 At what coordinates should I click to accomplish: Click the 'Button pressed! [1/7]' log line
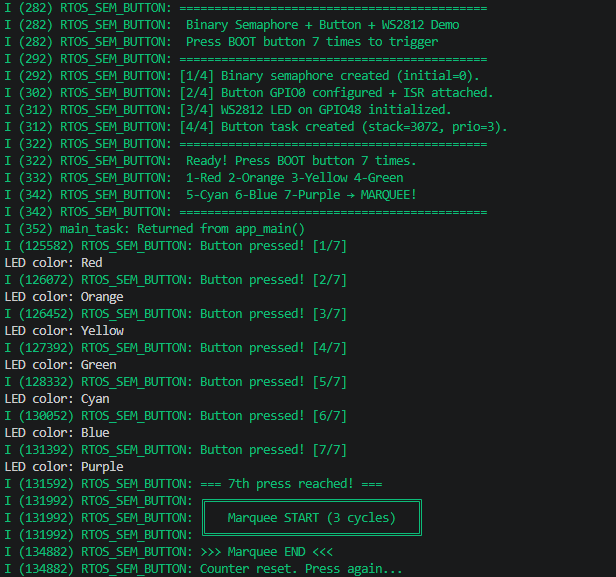[x=176, y=246]
